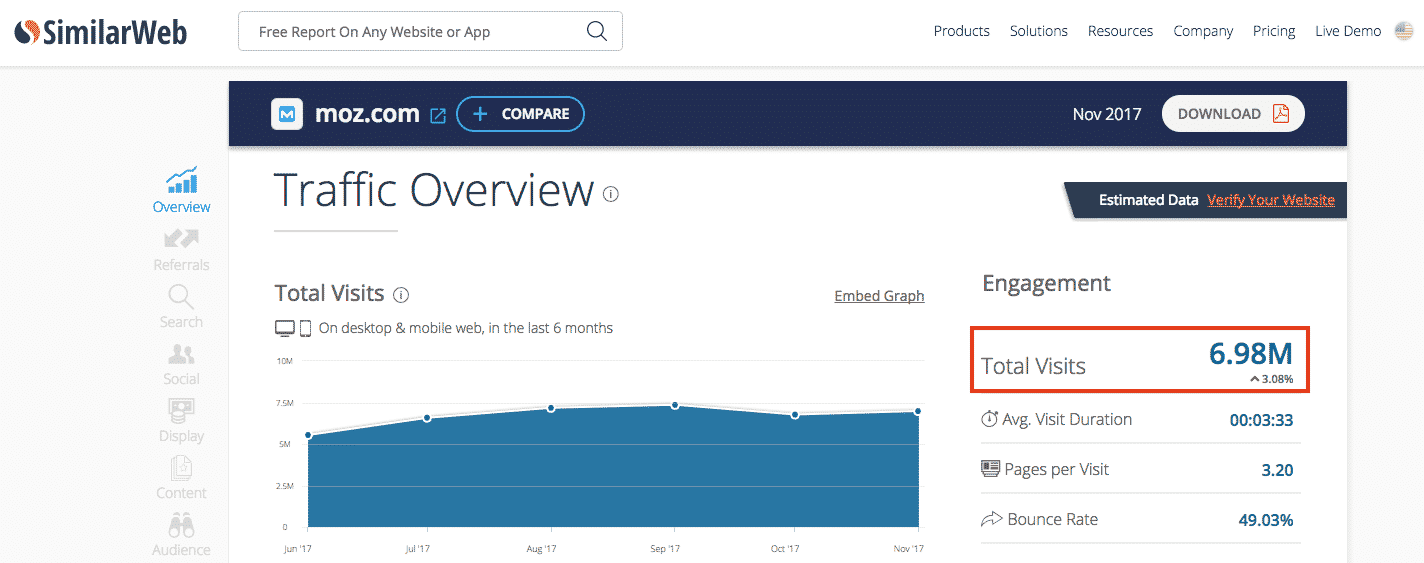1424x563 pixels.
Task: Open the Resources menu
Action: point(1120,31)
